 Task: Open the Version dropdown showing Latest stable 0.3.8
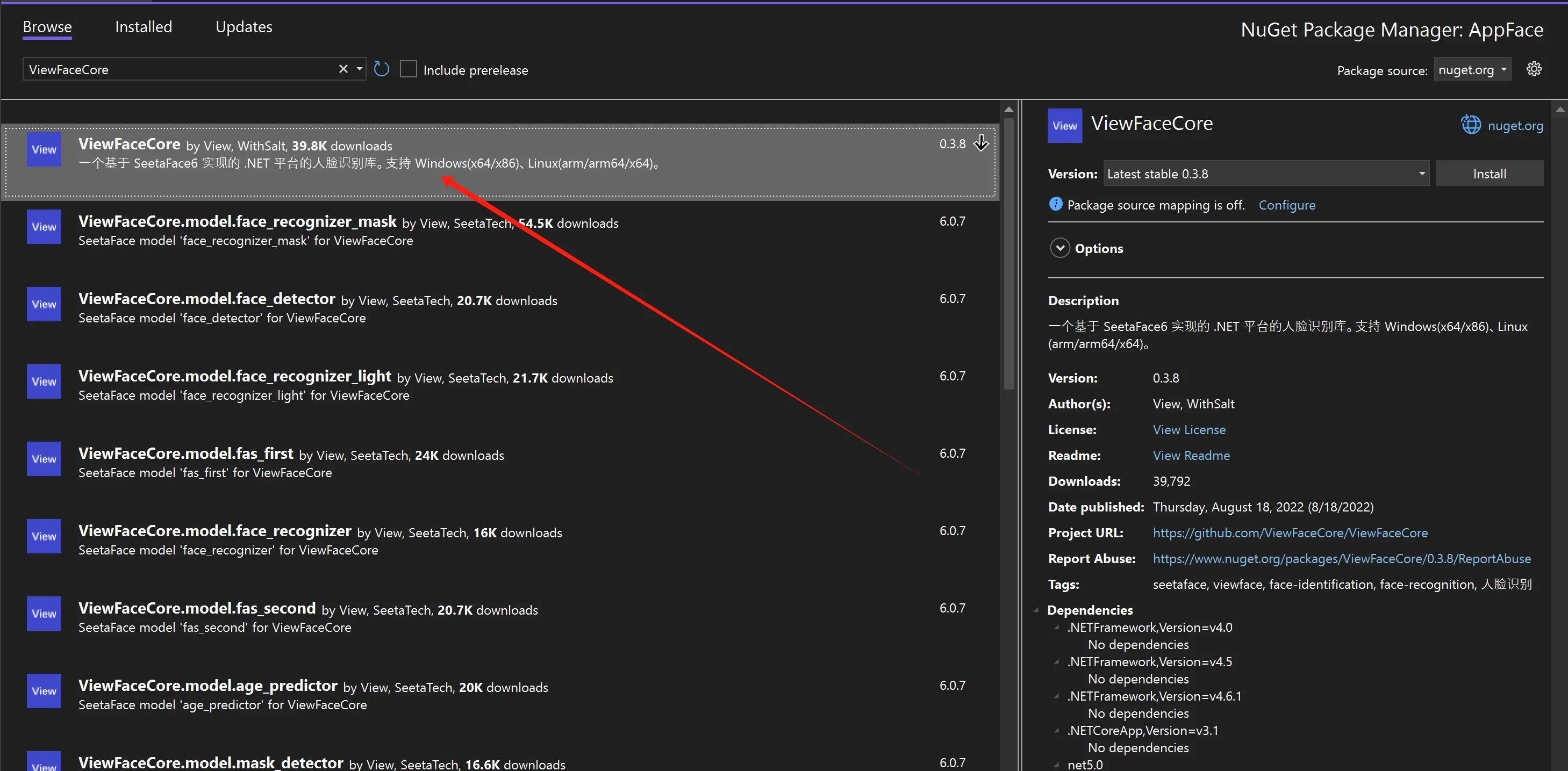(x=1266, y=174)
